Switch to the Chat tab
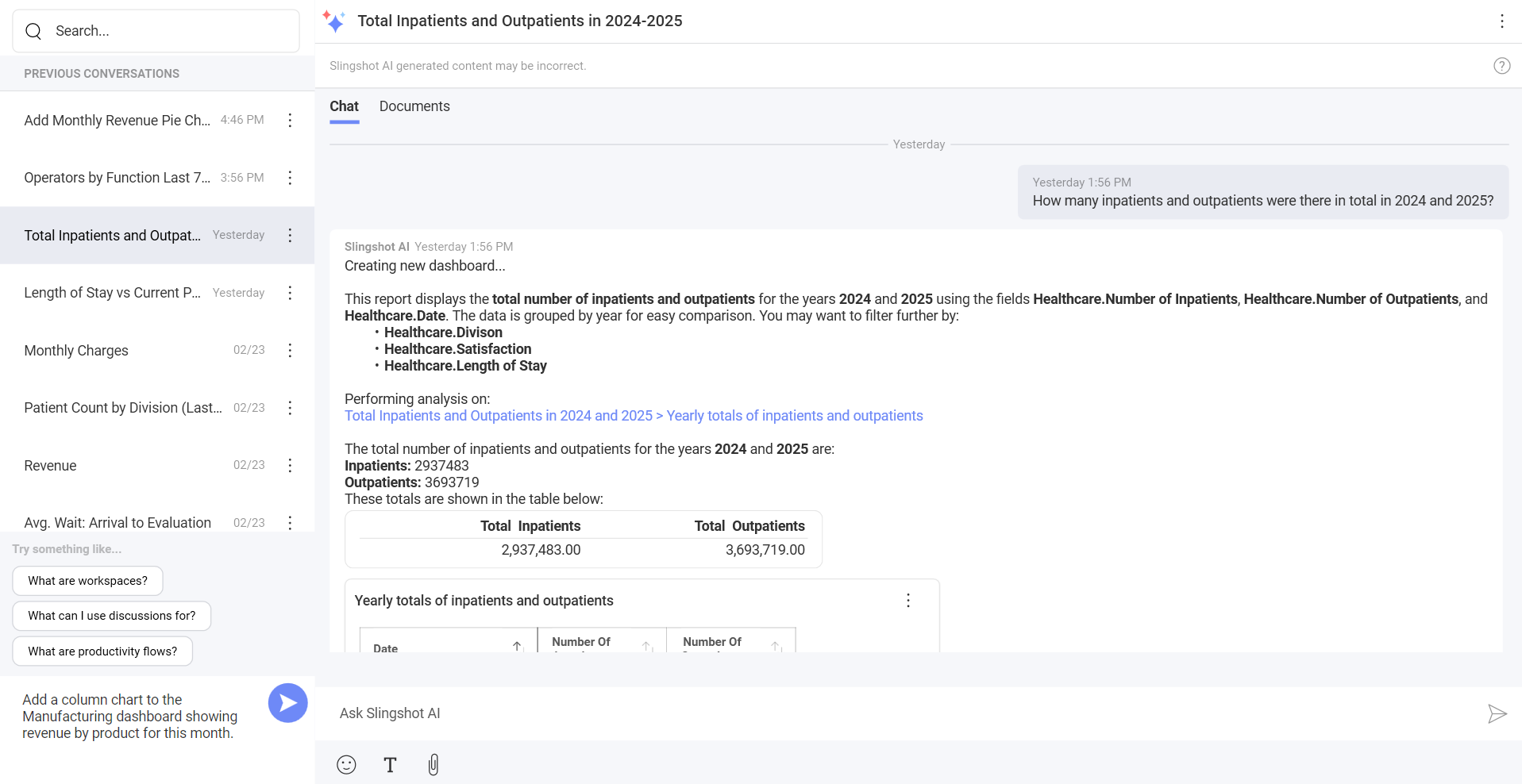Image resolution: width=1522 pixels, height=784 pixels. tap(344, 106)
